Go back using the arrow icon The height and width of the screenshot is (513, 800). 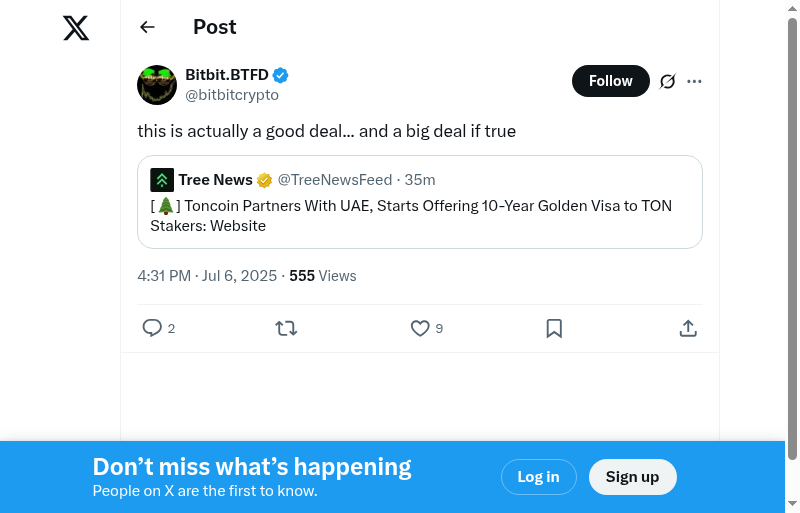tap(148, 27)
